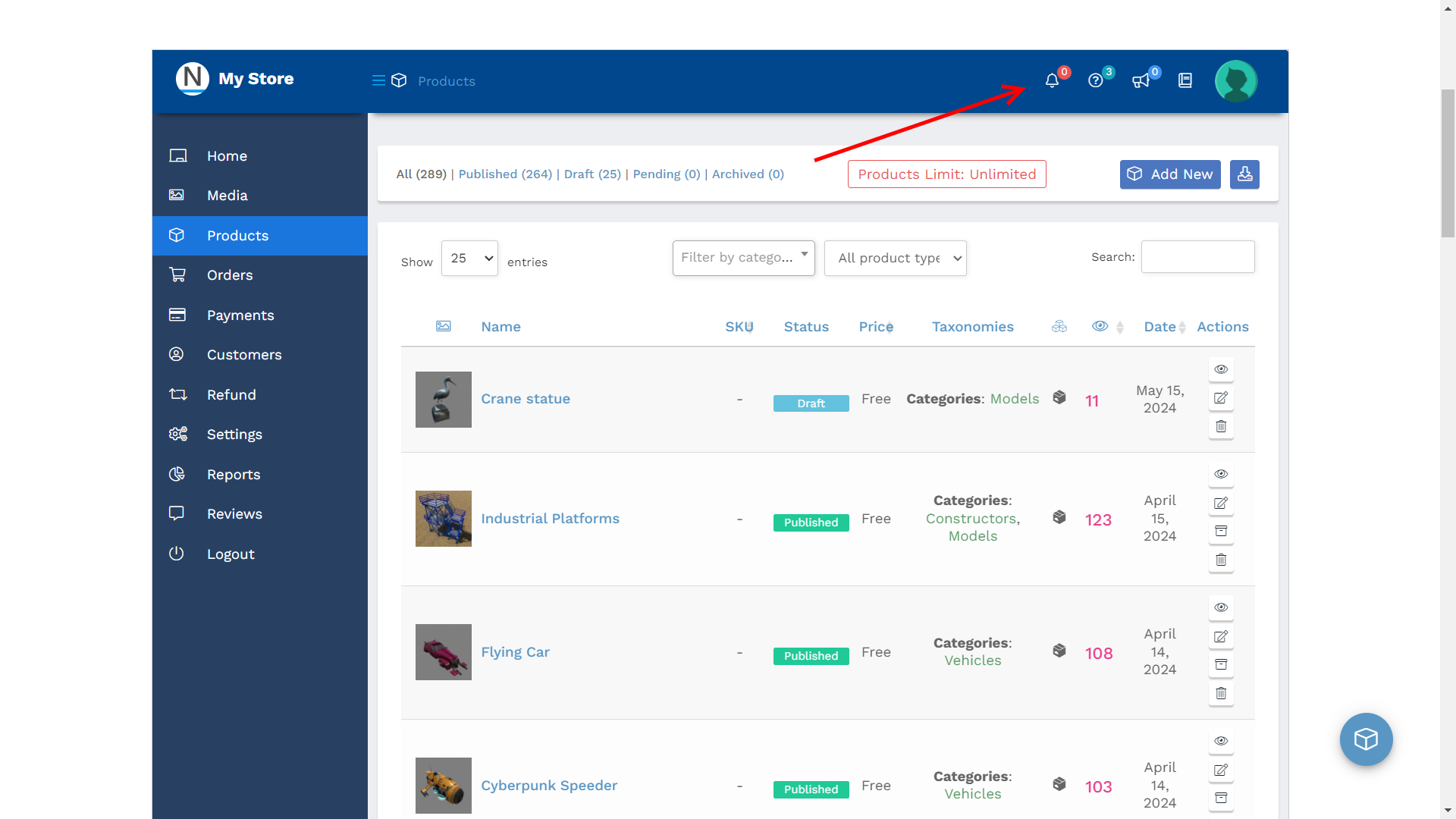The height and width of the screenshot is (819, 1456).
Task: Archive the Flying Car product
Action: 1221,664
